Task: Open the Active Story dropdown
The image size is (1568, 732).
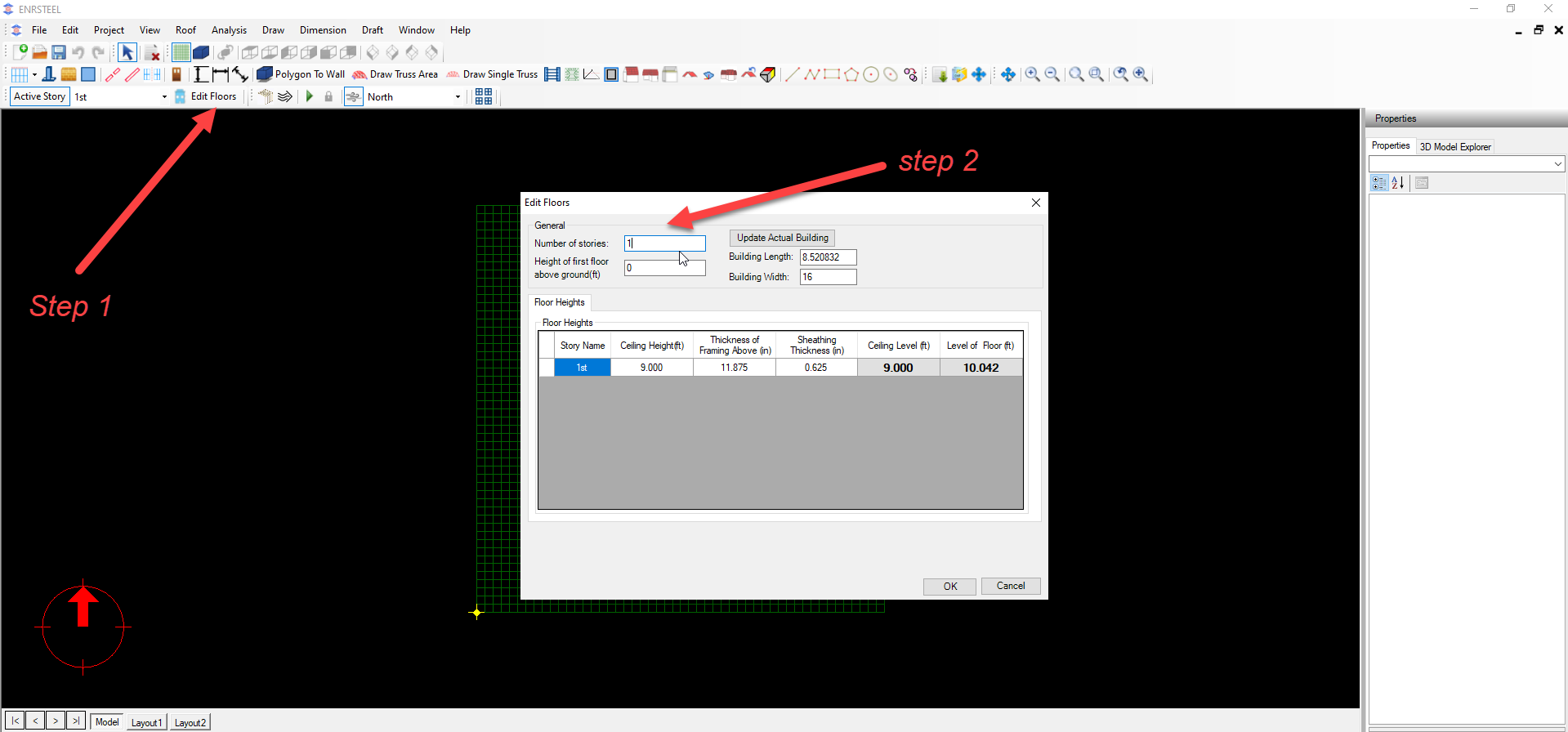Action: 164,96
